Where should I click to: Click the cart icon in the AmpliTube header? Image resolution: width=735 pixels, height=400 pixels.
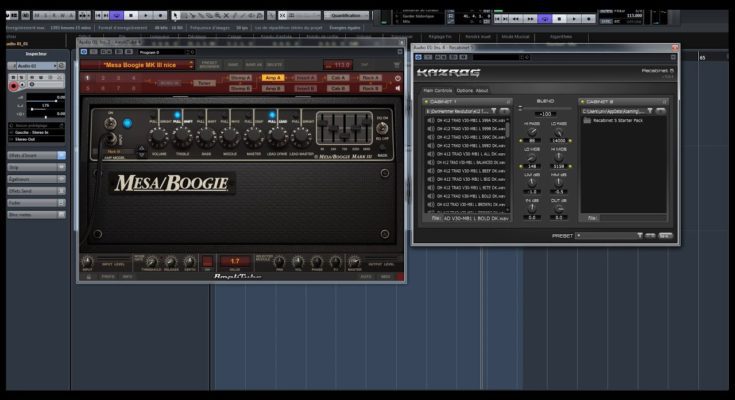pos(398,65)
